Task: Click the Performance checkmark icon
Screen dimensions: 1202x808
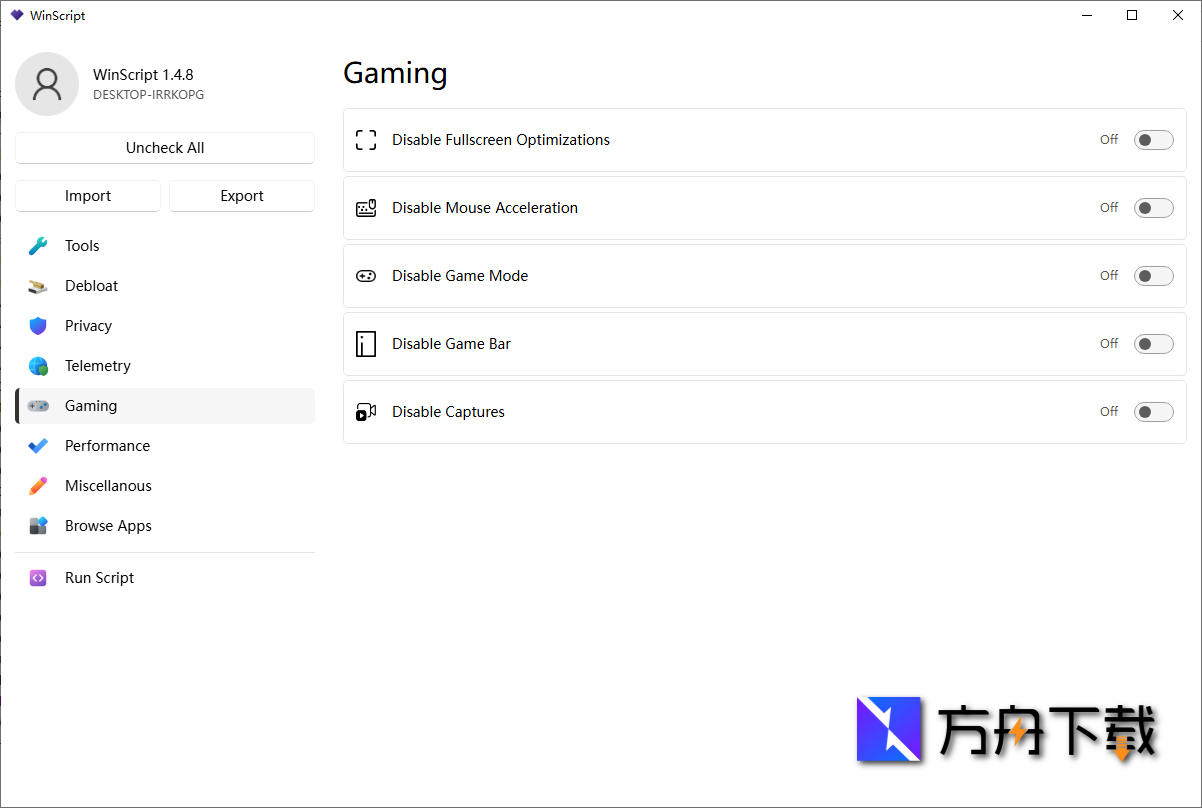Action: click(x=38, y=446)
